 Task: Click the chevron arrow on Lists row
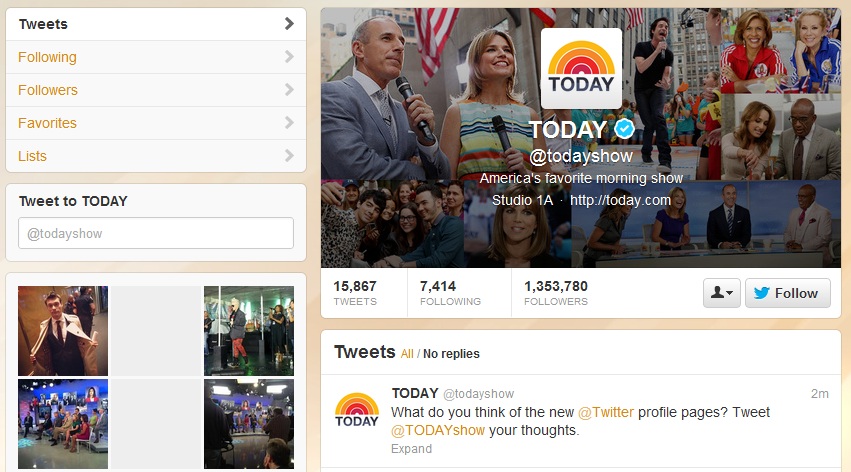[289, 156]
